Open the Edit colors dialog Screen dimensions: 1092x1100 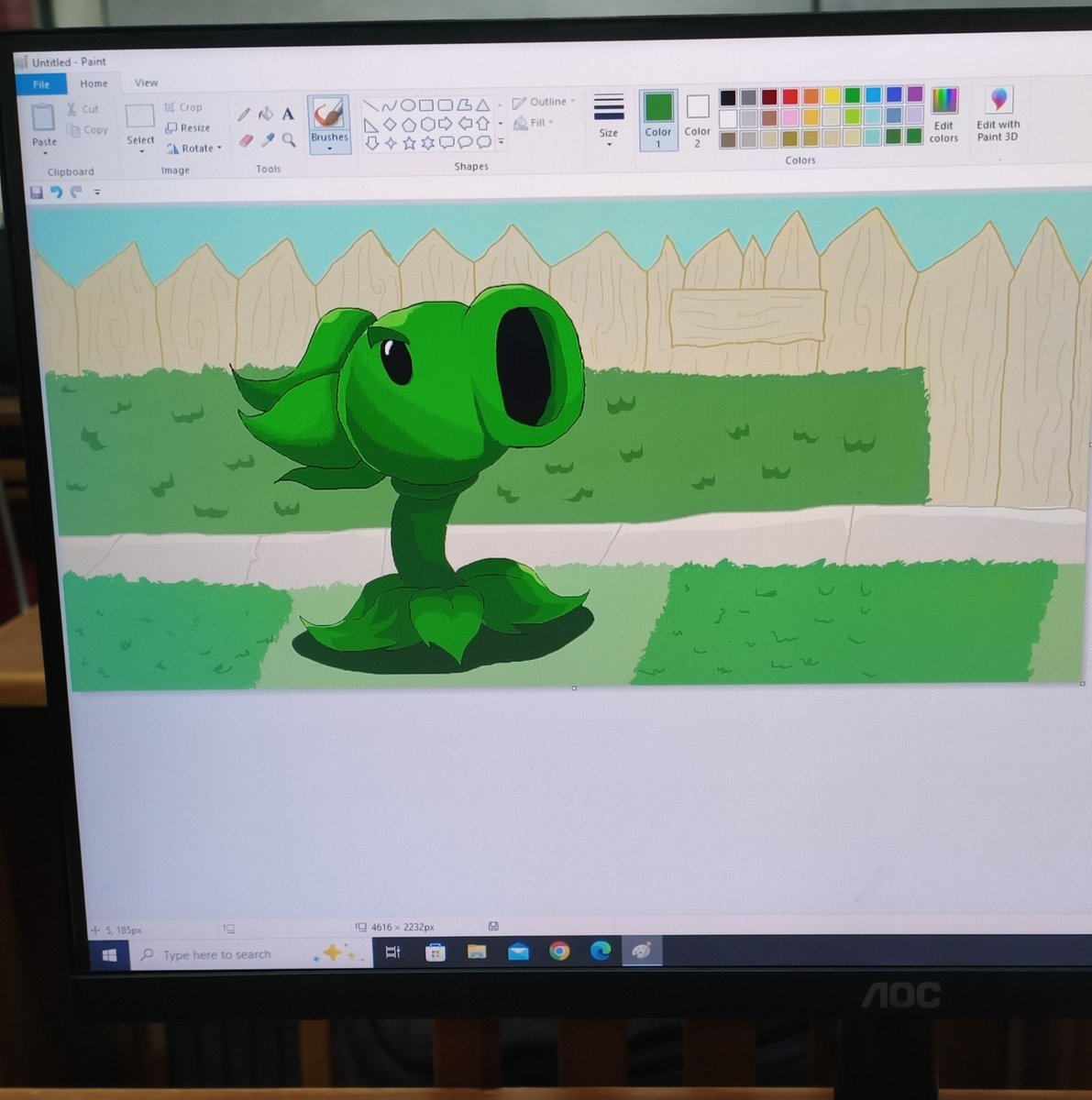coord(943,115)
